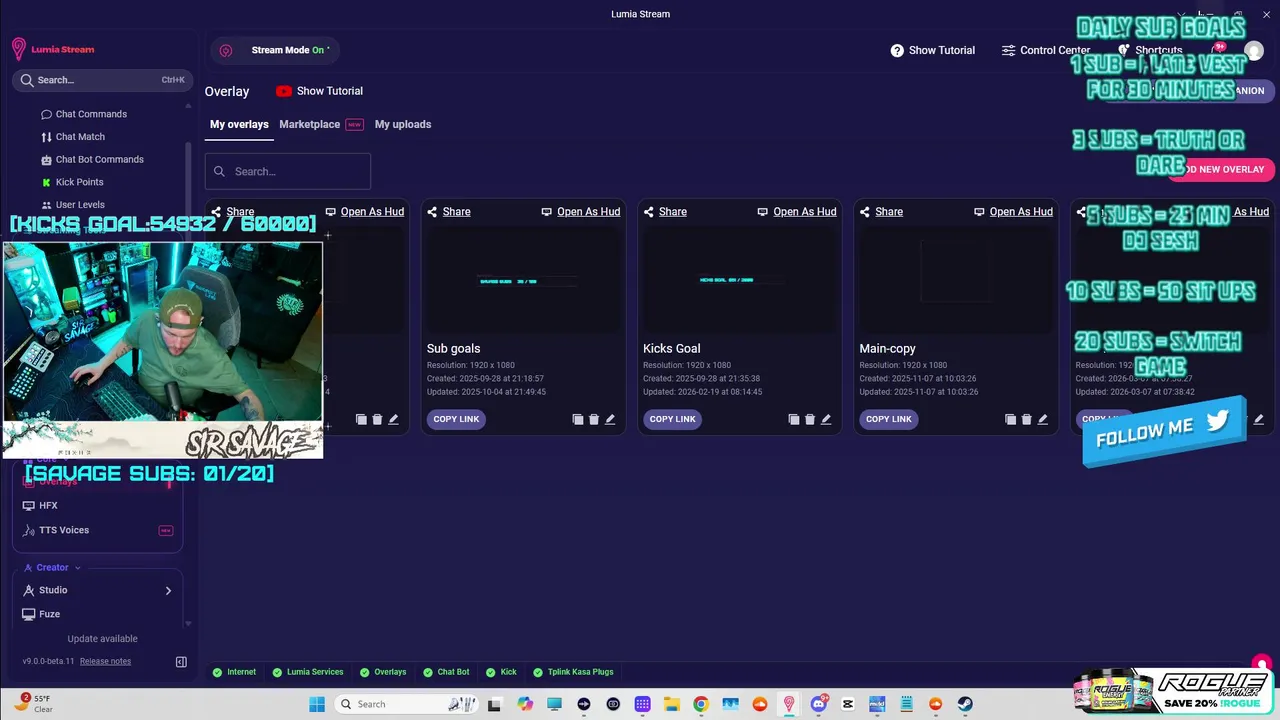Screen dimensions: 1280x720
Task: Open the Kicks Goal overlay thumbnail
Action: [x=739, y=280]
